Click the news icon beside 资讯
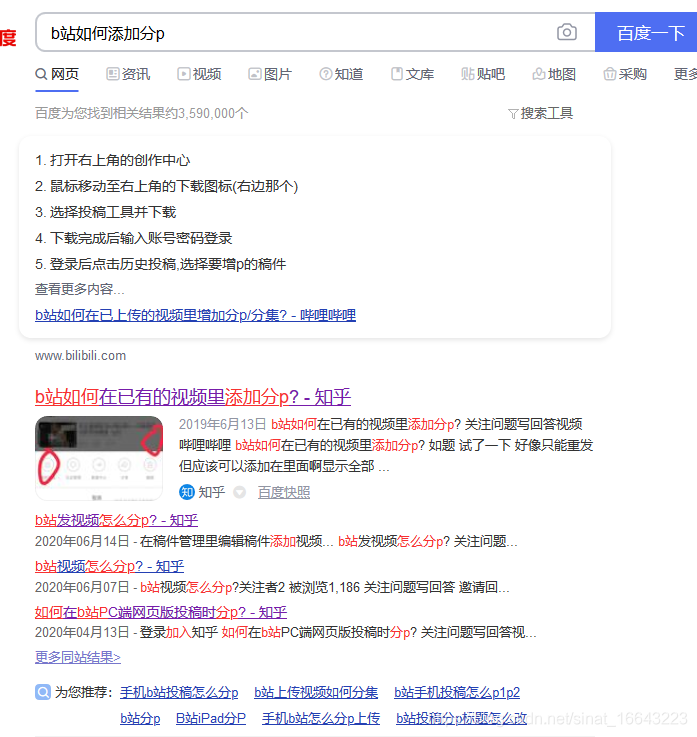 tap(113, 74)
